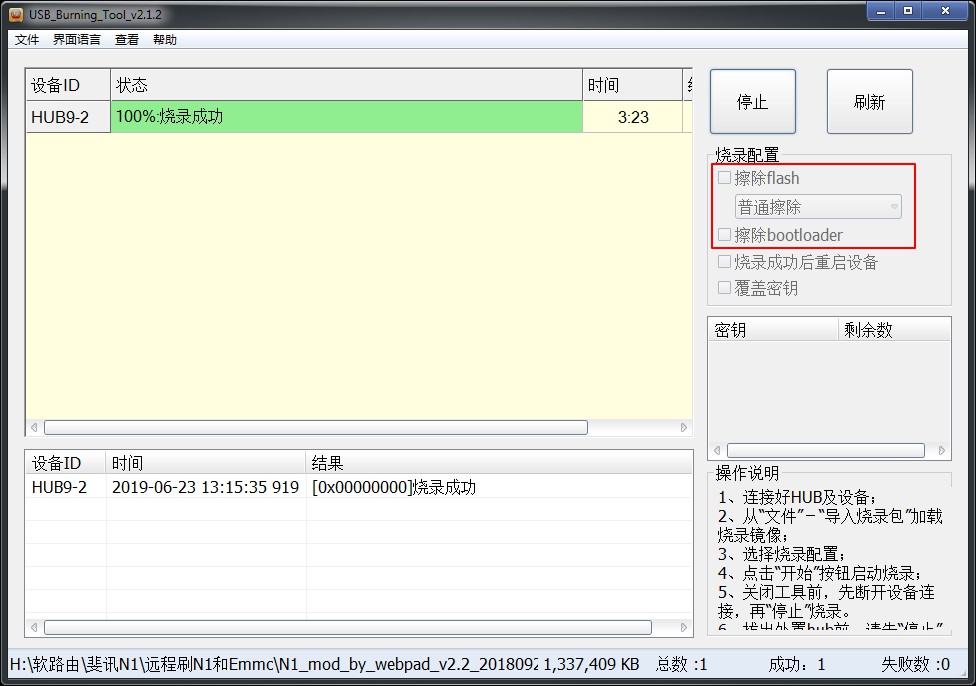Click the device list left scroll arrow
Image resolution: width=976 pixels, height=686 pixels.
point(34,428)
